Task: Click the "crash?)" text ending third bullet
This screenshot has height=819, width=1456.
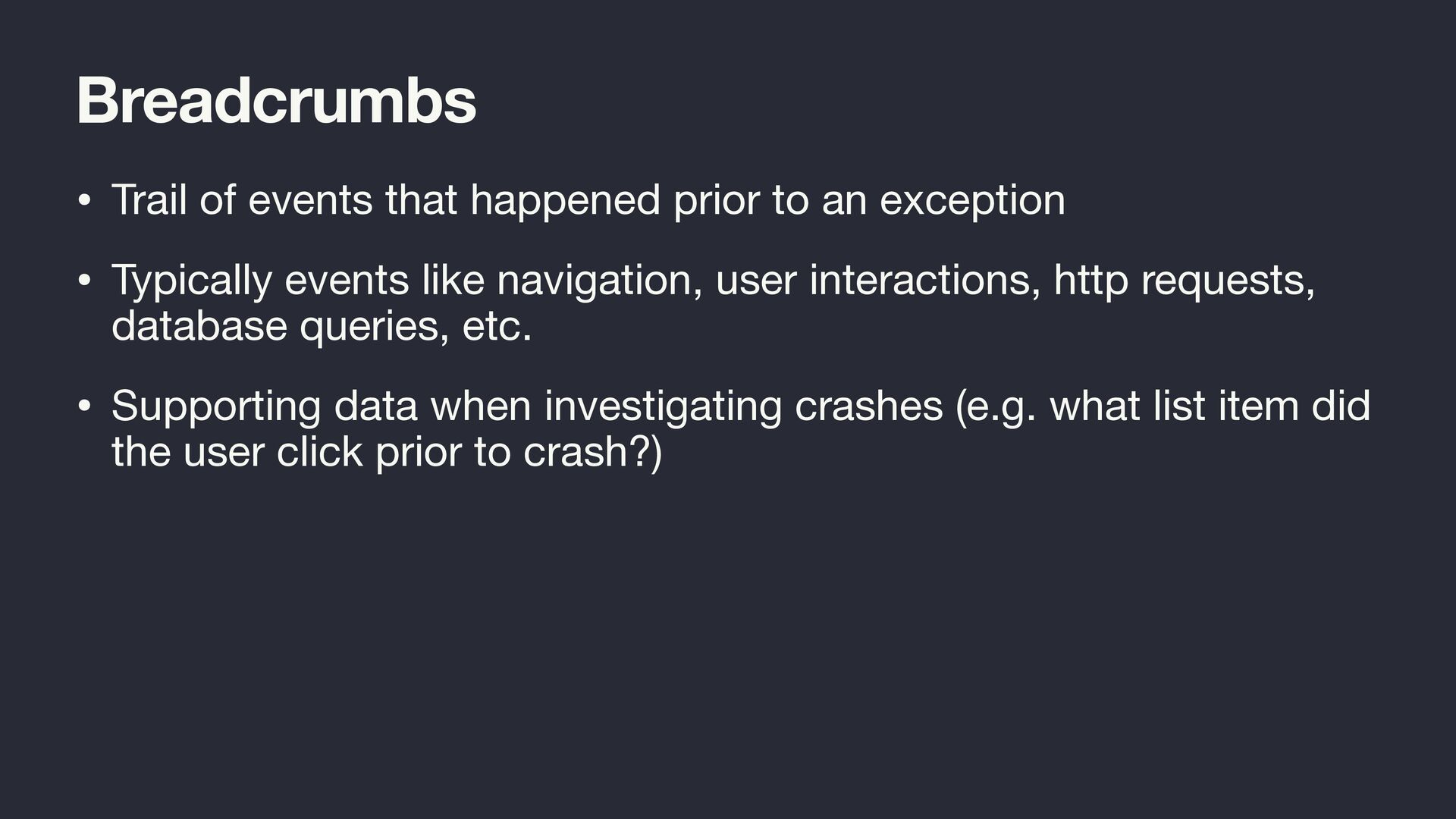Action: click(592, 453)
